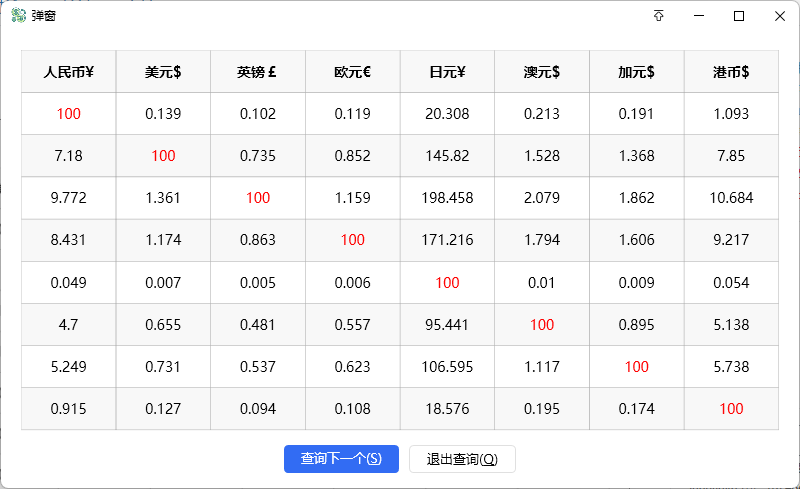Click the 退出查询(Q) button

(x=462, y=459)
